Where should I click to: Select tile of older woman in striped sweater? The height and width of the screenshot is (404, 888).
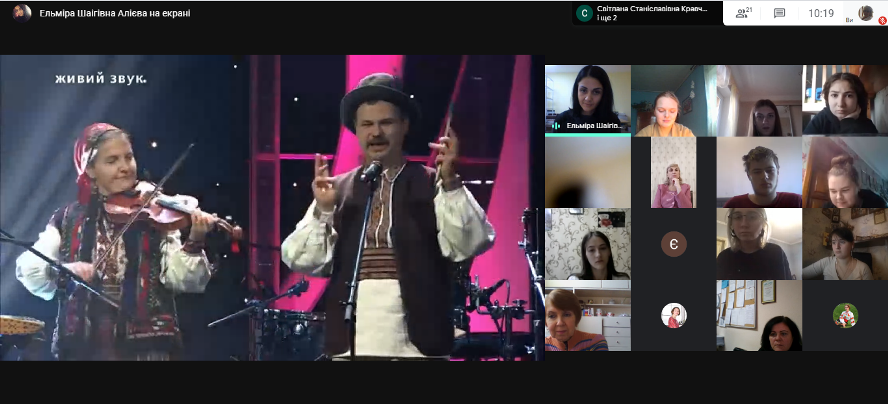tap(588, 316)
